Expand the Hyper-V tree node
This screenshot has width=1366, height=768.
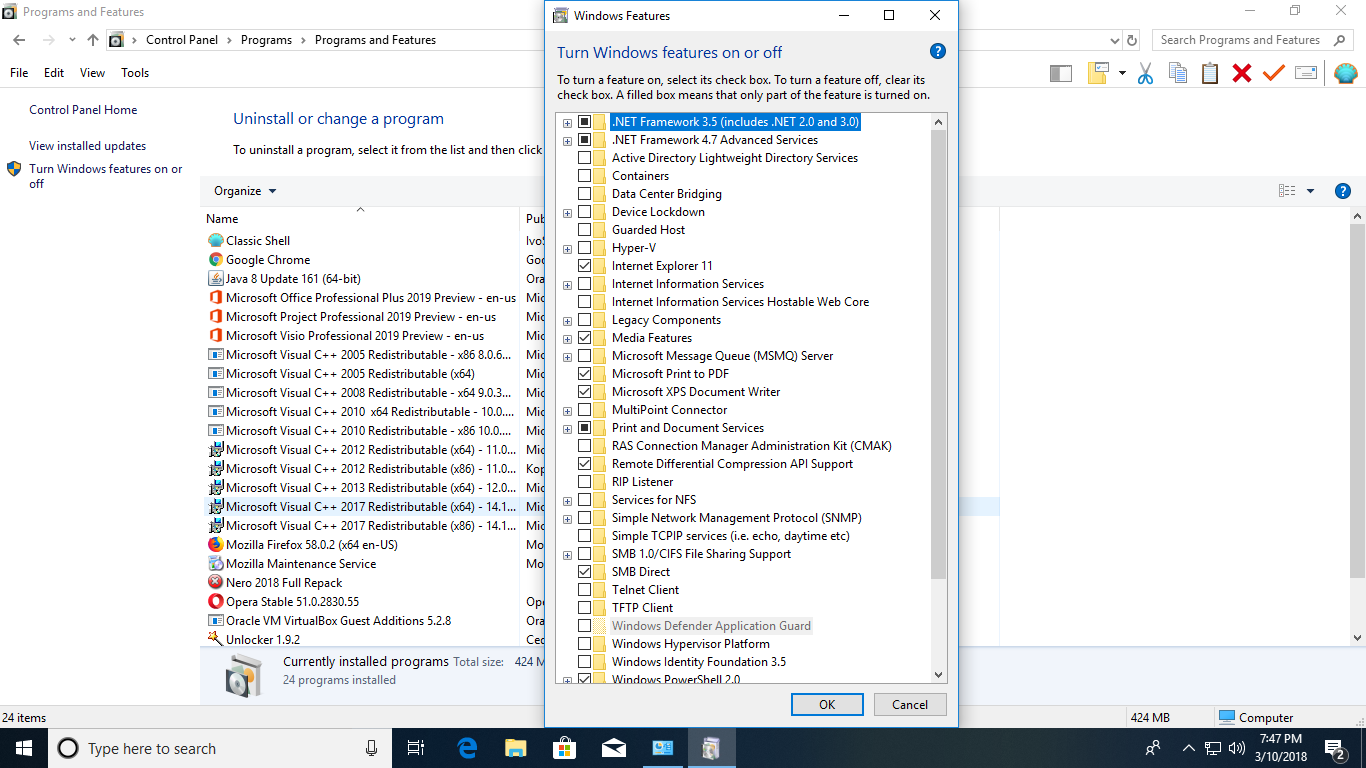tap(567, 249)
